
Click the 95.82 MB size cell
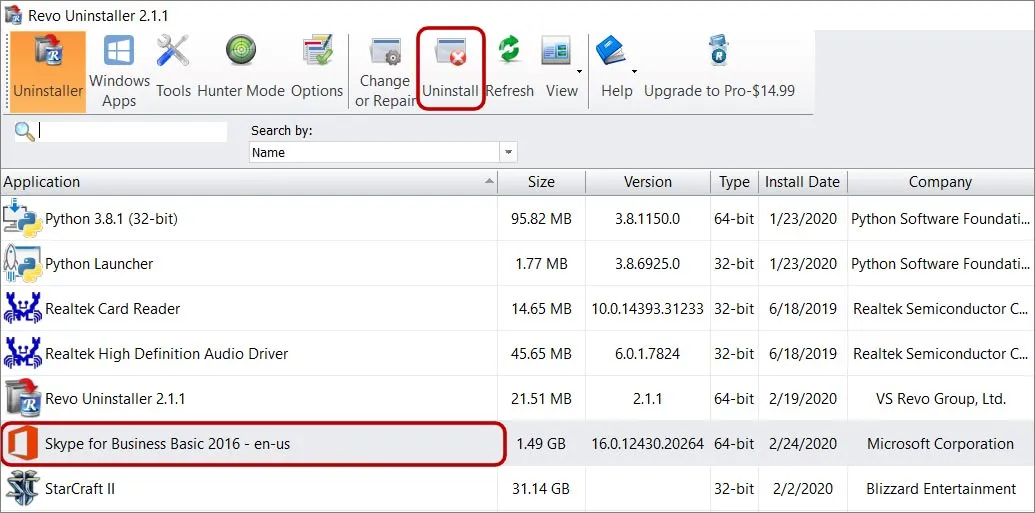[x=541, y=219]
